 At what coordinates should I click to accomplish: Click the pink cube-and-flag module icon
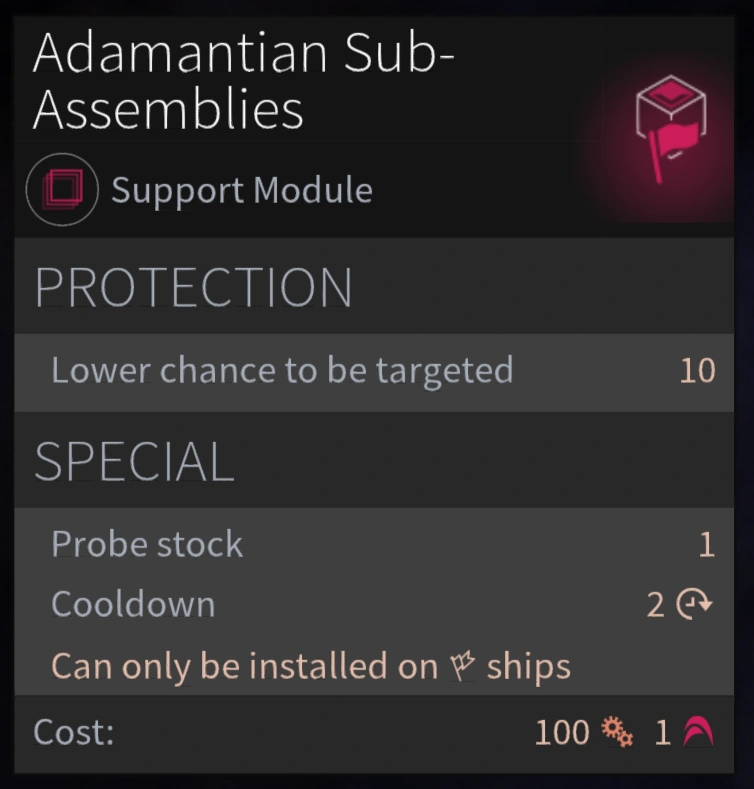pyautogui.click(x=671, y=130)
